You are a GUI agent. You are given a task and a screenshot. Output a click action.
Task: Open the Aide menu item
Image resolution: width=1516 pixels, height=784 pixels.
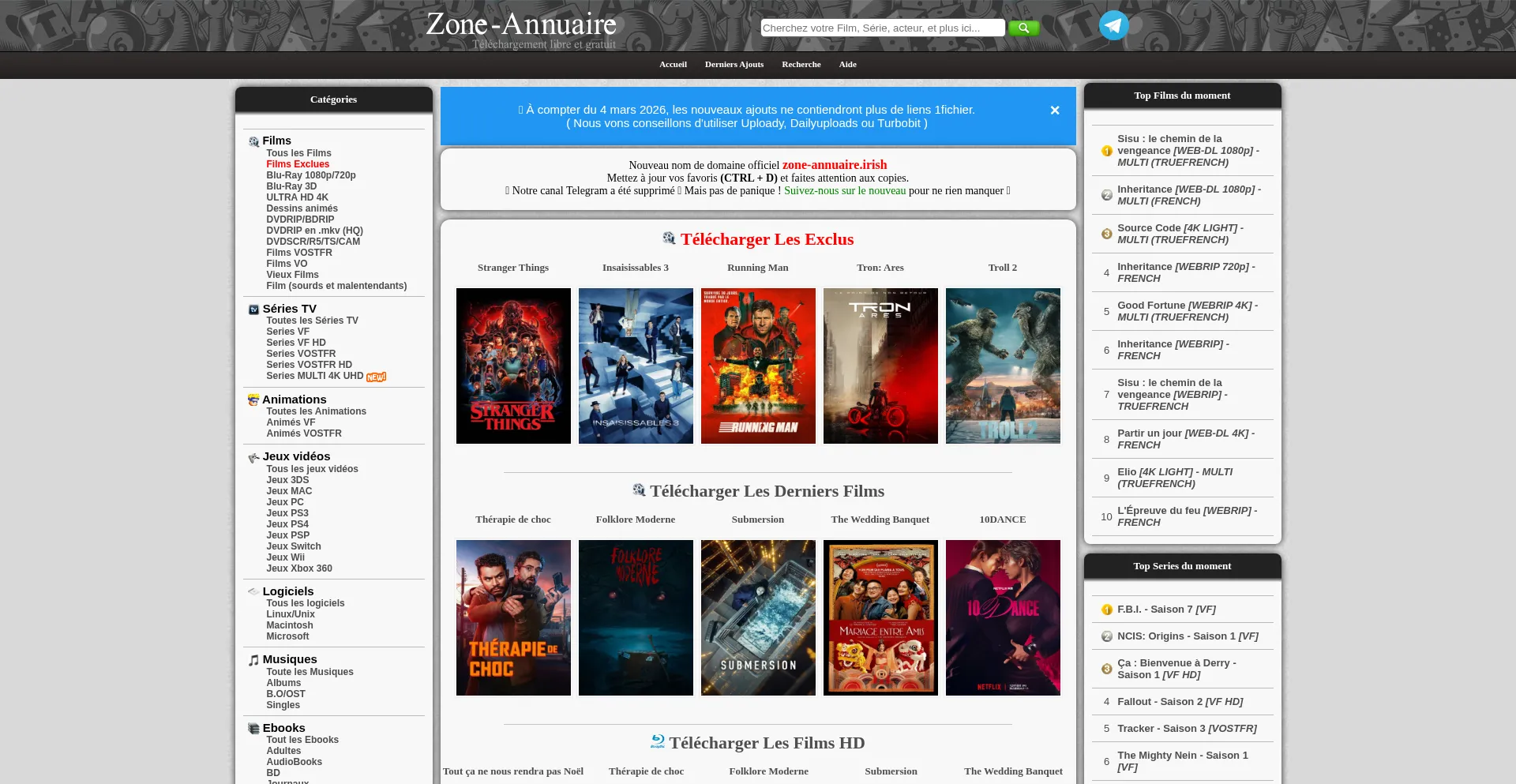pos(848,64)
